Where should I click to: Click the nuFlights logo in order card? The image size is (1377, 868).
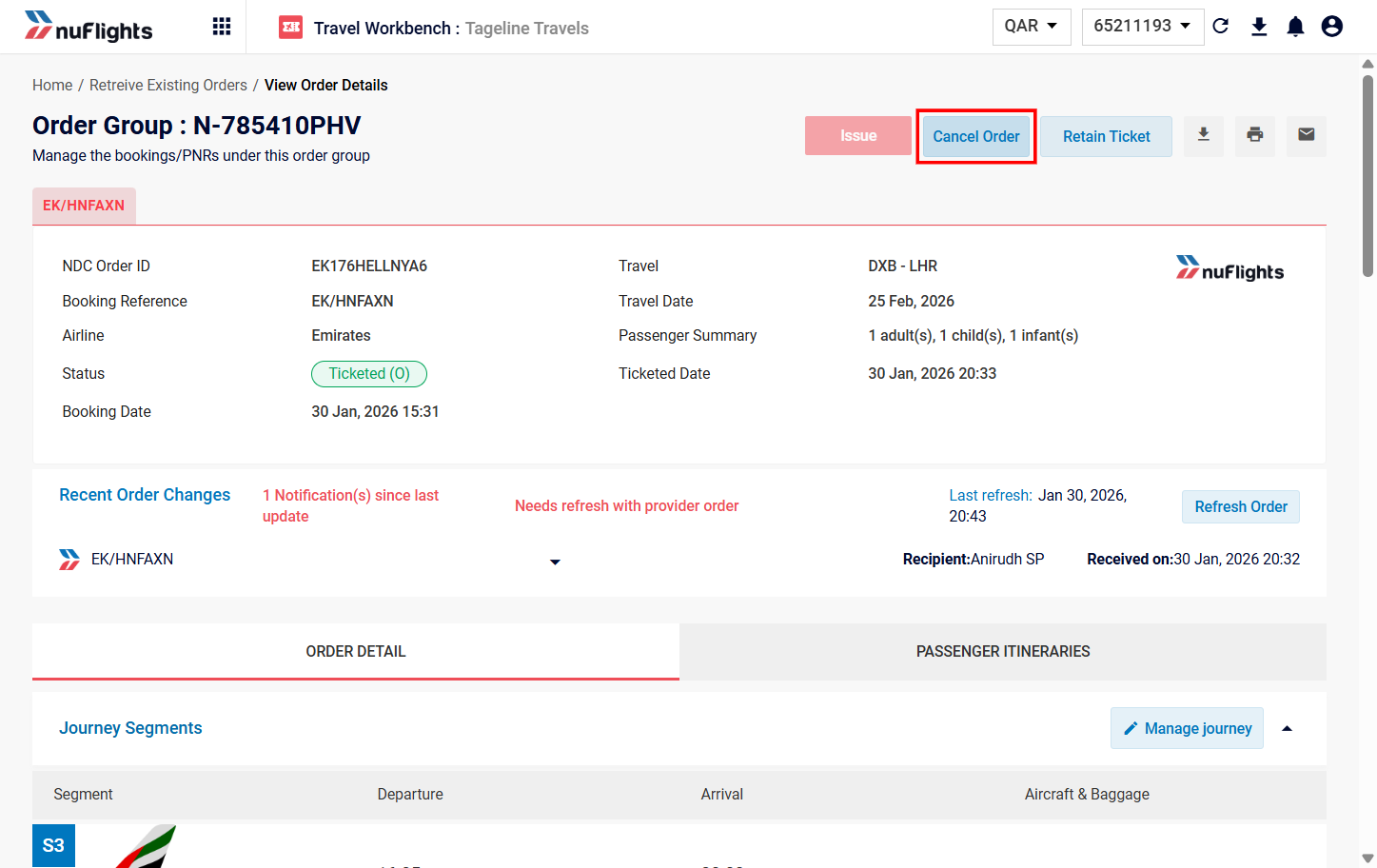(1229, 269)
